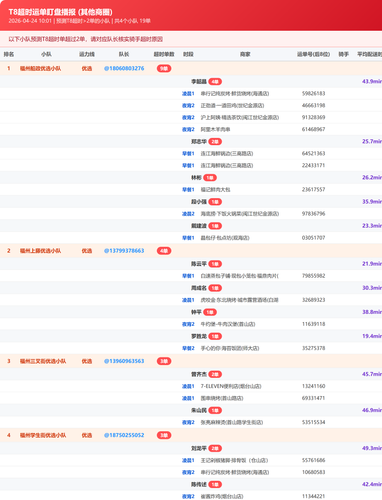Click the 超时单数 column header
The height and width of the screenshot is (500, 382).
coord(164,54)
